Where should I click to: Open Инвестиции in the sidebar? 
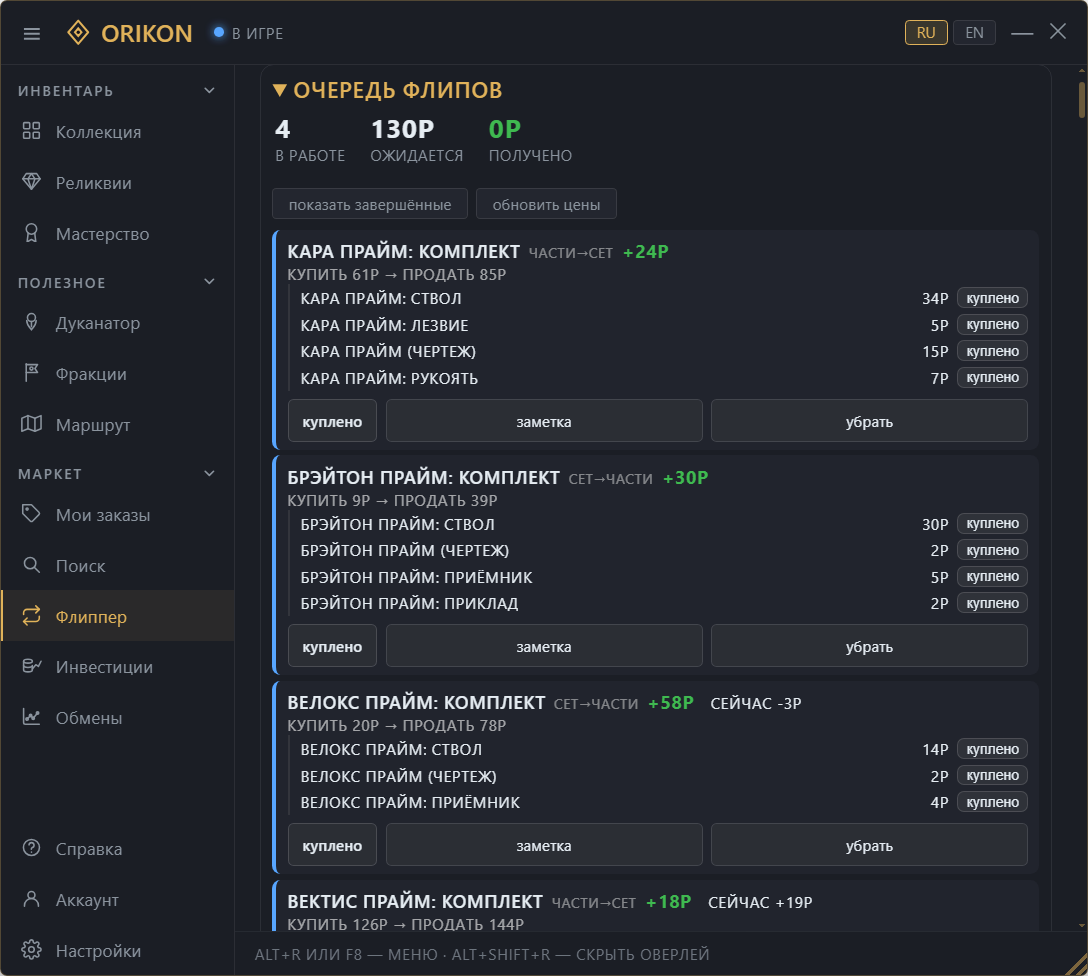118,667
